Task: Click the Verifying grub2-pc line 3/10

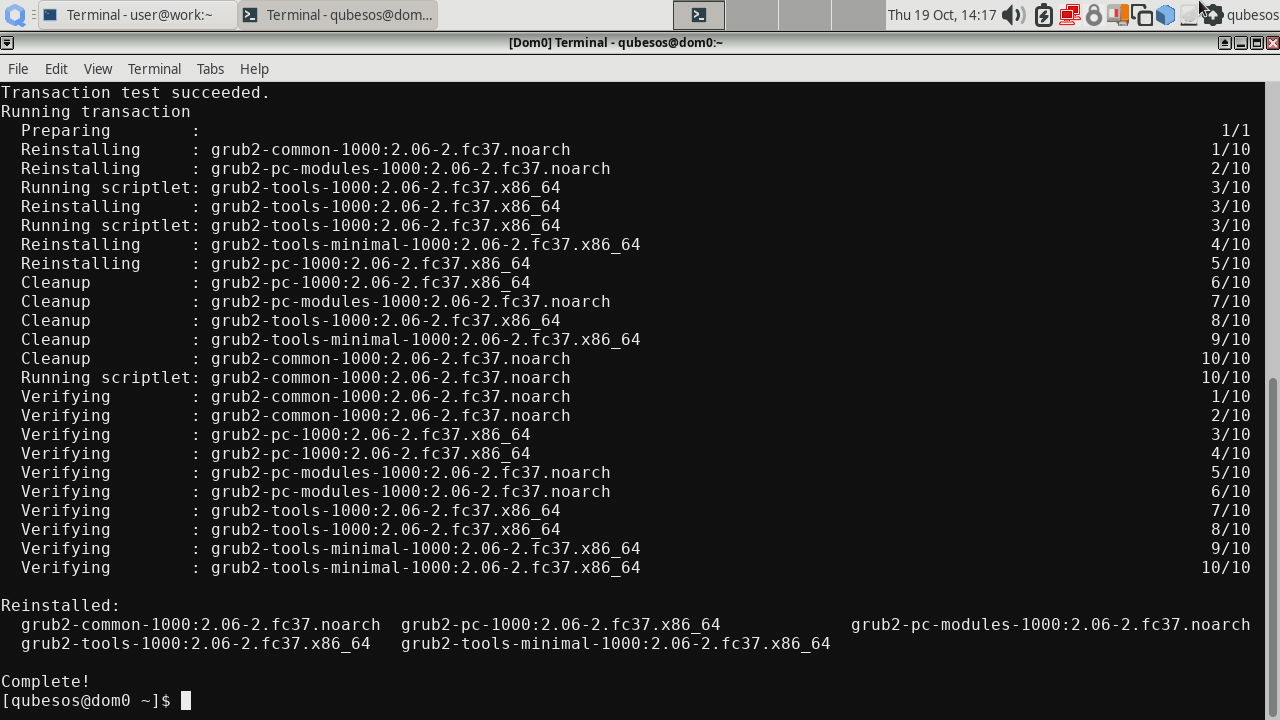Action: [635, 435]
